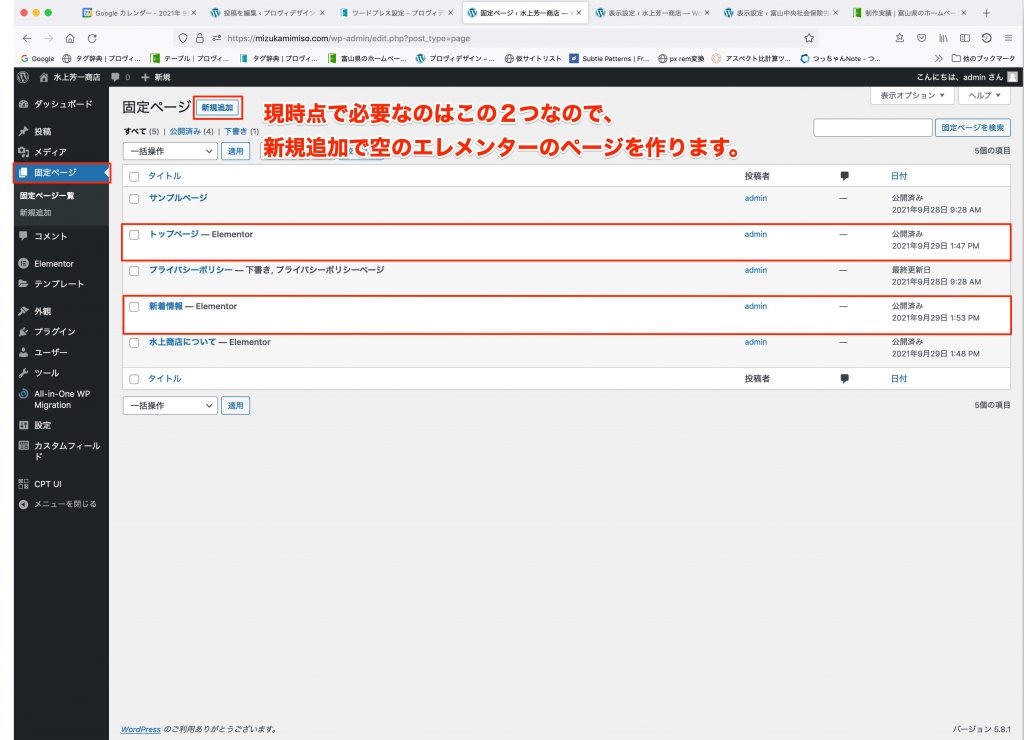Expand the 表示オプション screen options panel

912,96
